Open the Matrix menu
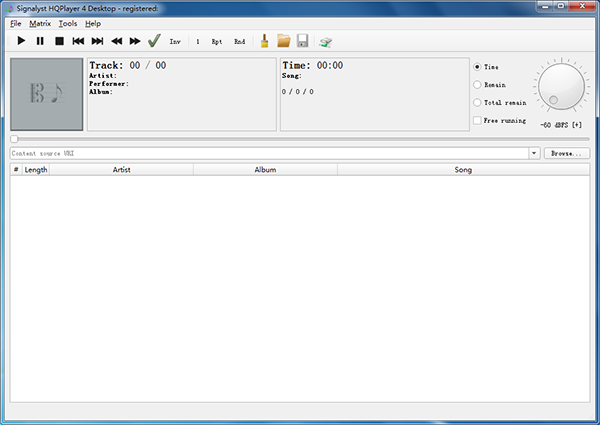The width and height of the screenshot is (600, 425). click(40, 23)
